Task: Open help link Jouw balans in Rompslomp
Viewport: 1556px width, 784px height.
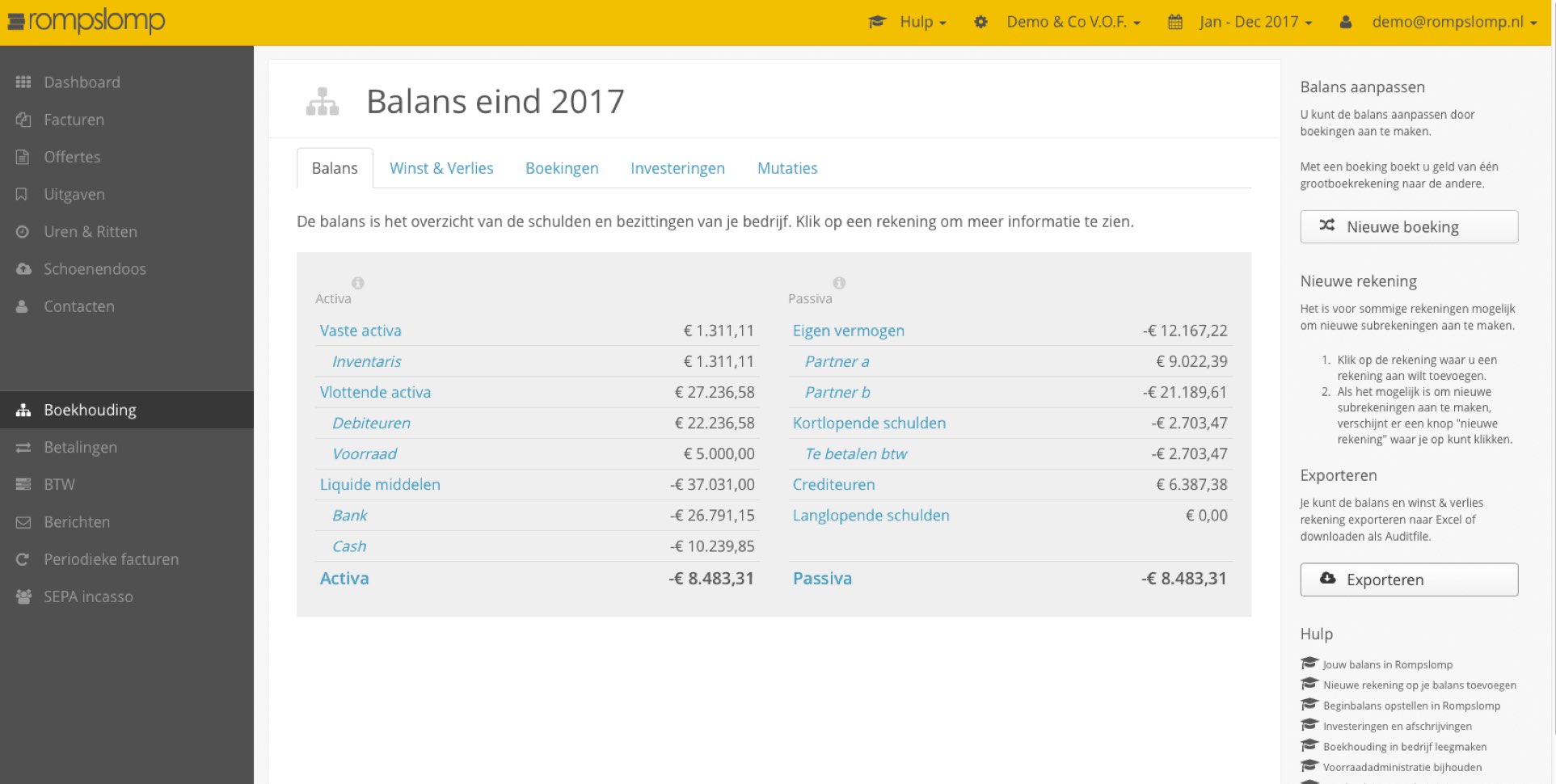Action: pyautogui.click(x=1387, y=664)
